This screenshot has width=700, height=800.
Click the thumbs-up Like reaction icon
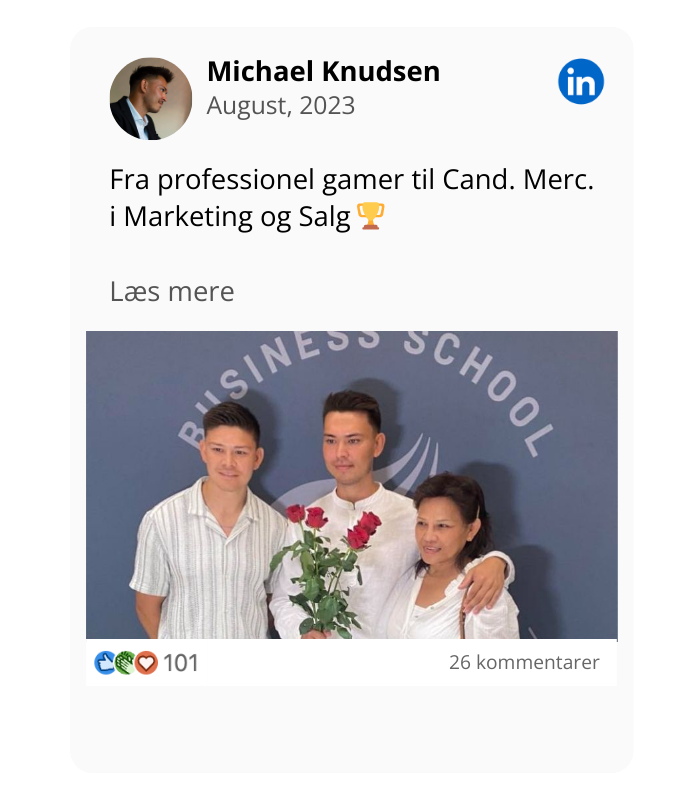point(105,663)
